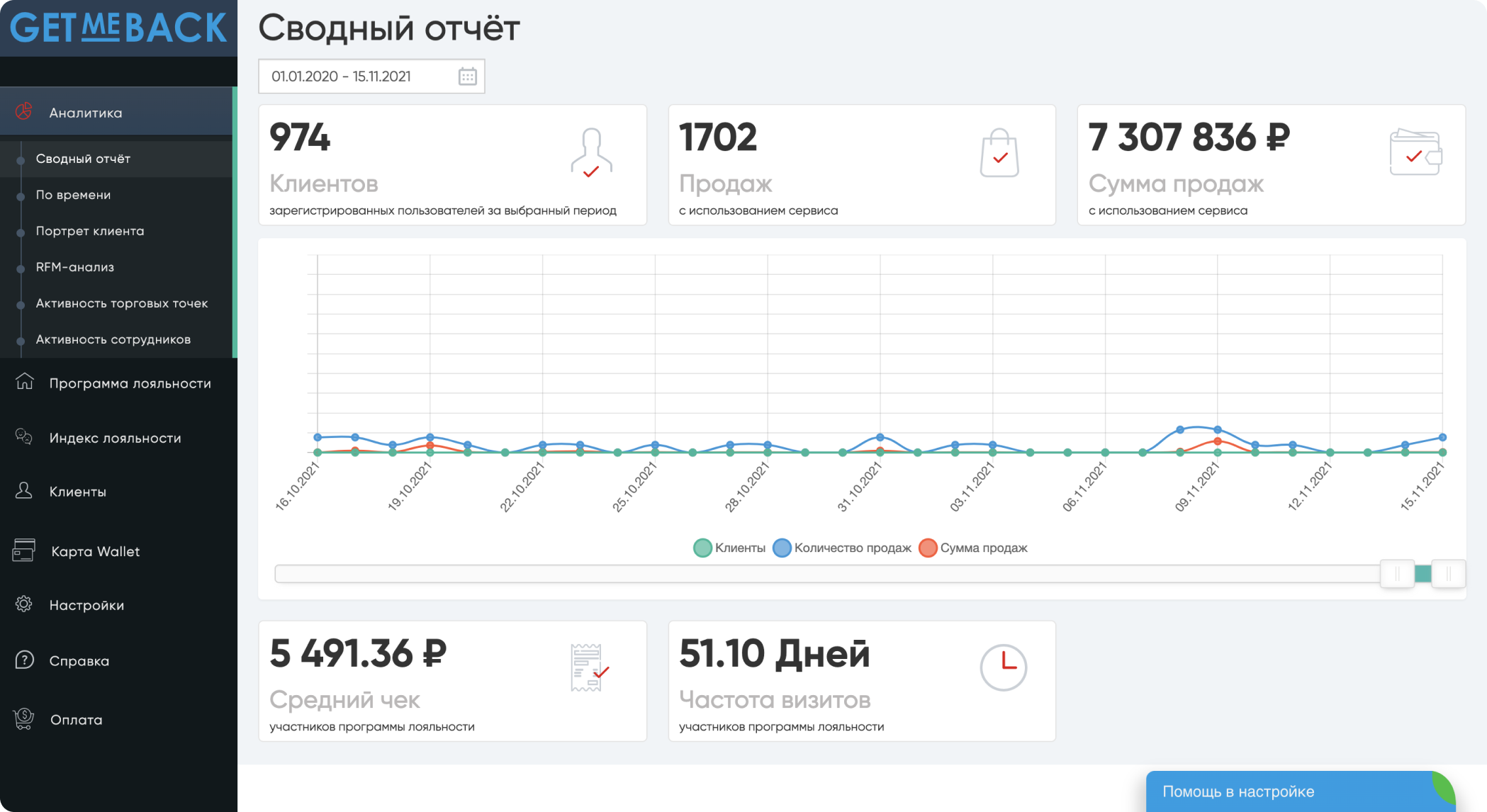The width and height of the screenshot is (1487, 812).
Task: Click the green leaf icon on help widget
Action: pos(1443,787)
